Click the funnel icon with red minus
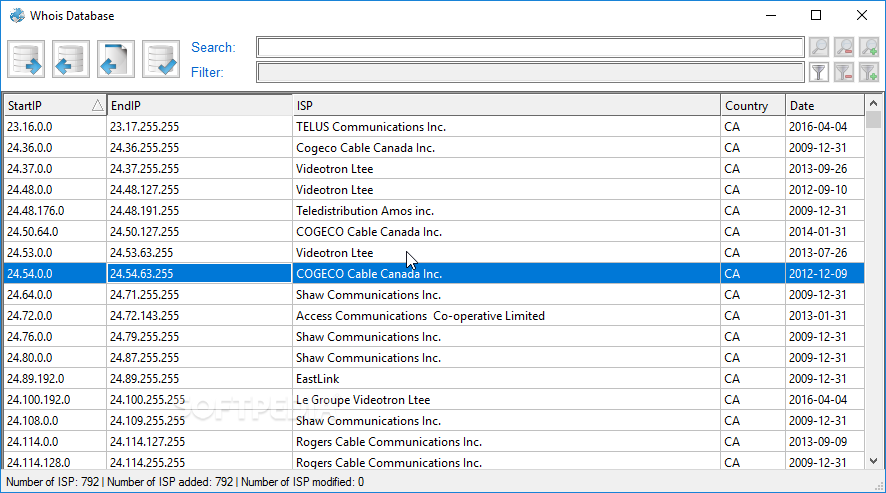This screenshot has width=886, height=493. 844,72
